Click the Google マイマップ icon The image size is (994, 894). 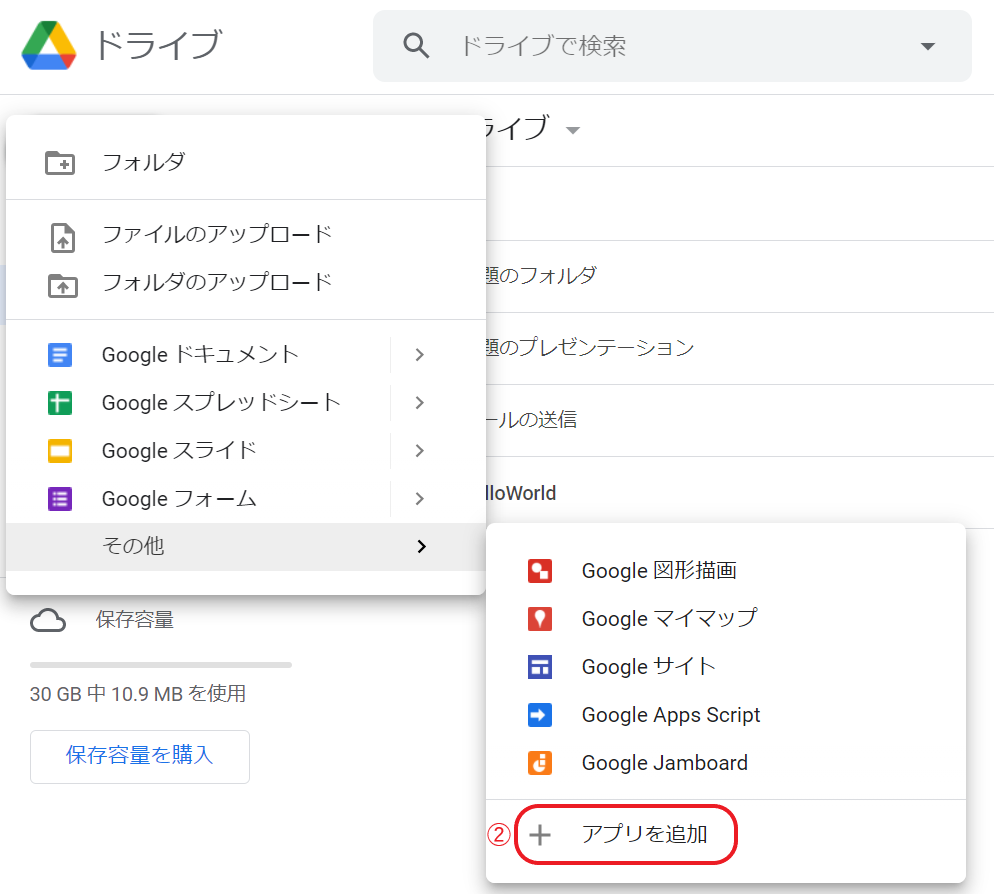[x=539, y=619]
